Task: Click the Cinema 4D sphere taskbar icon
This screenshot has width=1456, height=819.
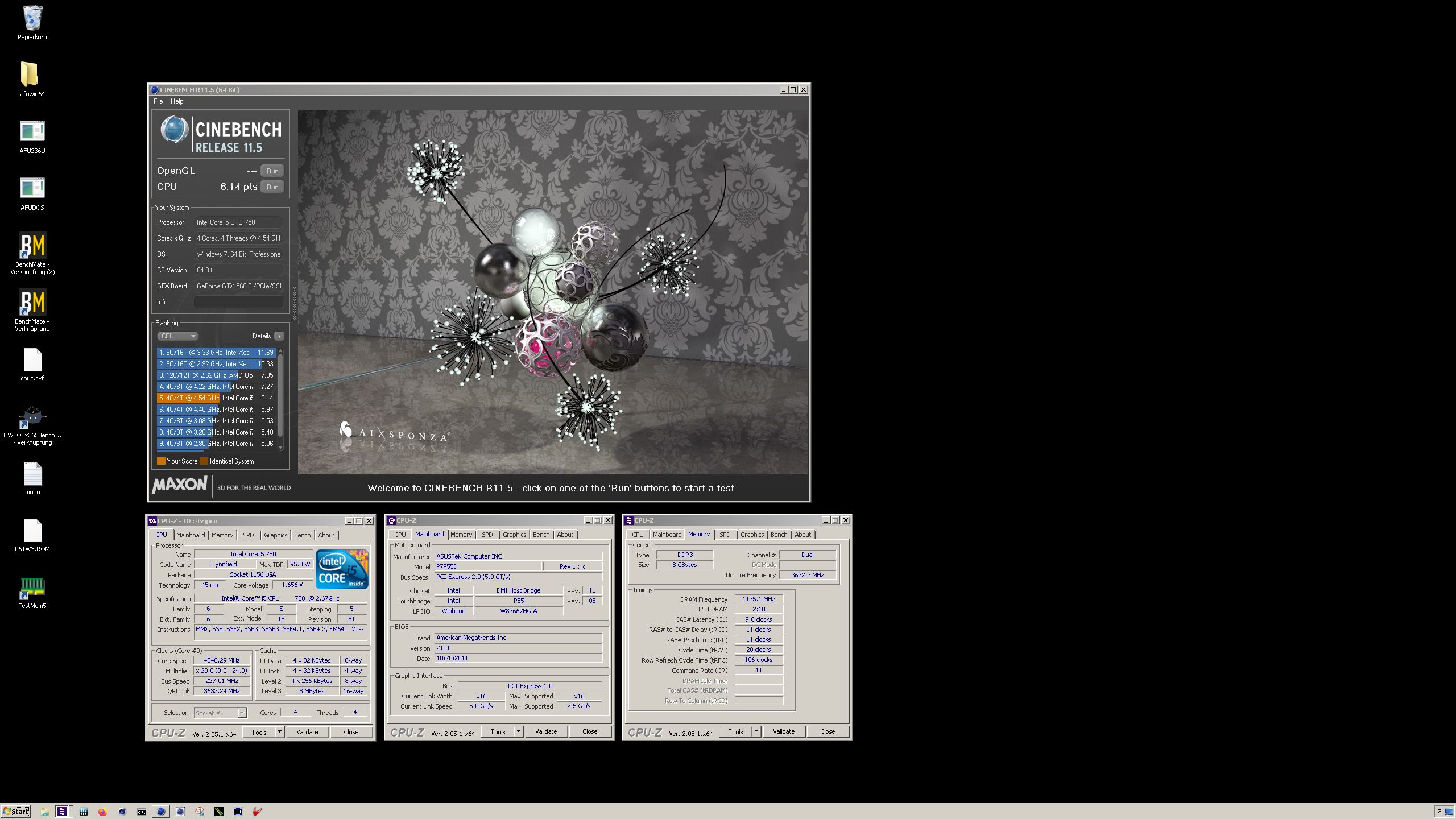Action: coord(122,812)
